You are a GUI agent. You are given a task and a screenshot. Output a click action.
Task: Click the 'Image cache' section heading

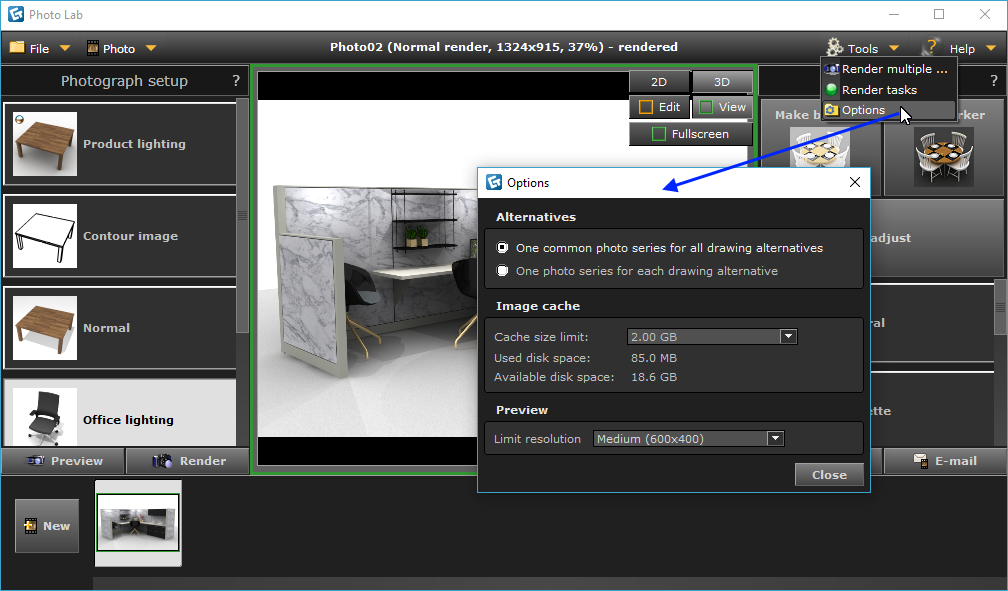pyautogui.click(x=537, y=306)
